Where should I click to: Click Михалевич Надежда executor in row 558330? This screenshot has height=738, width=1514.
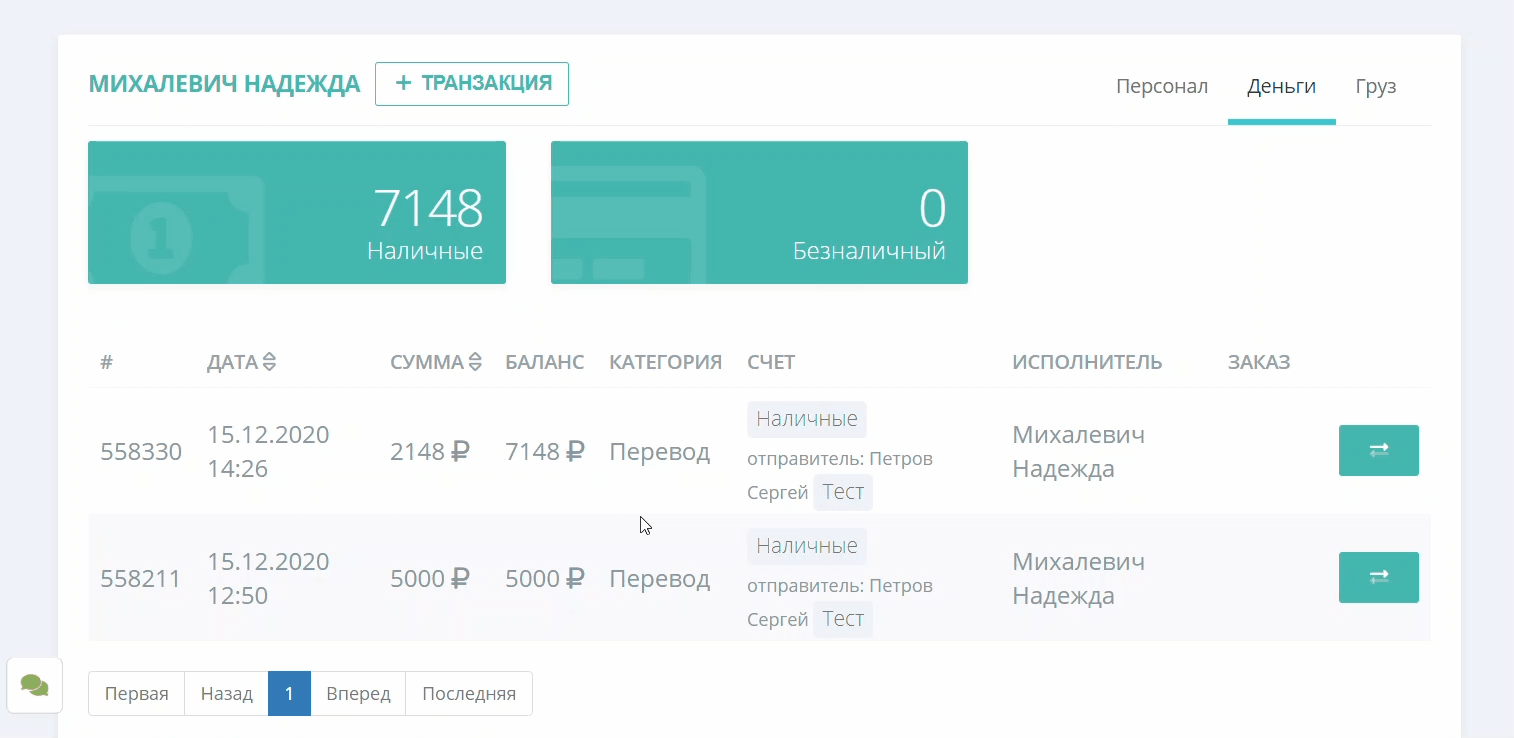point(1079,451)
